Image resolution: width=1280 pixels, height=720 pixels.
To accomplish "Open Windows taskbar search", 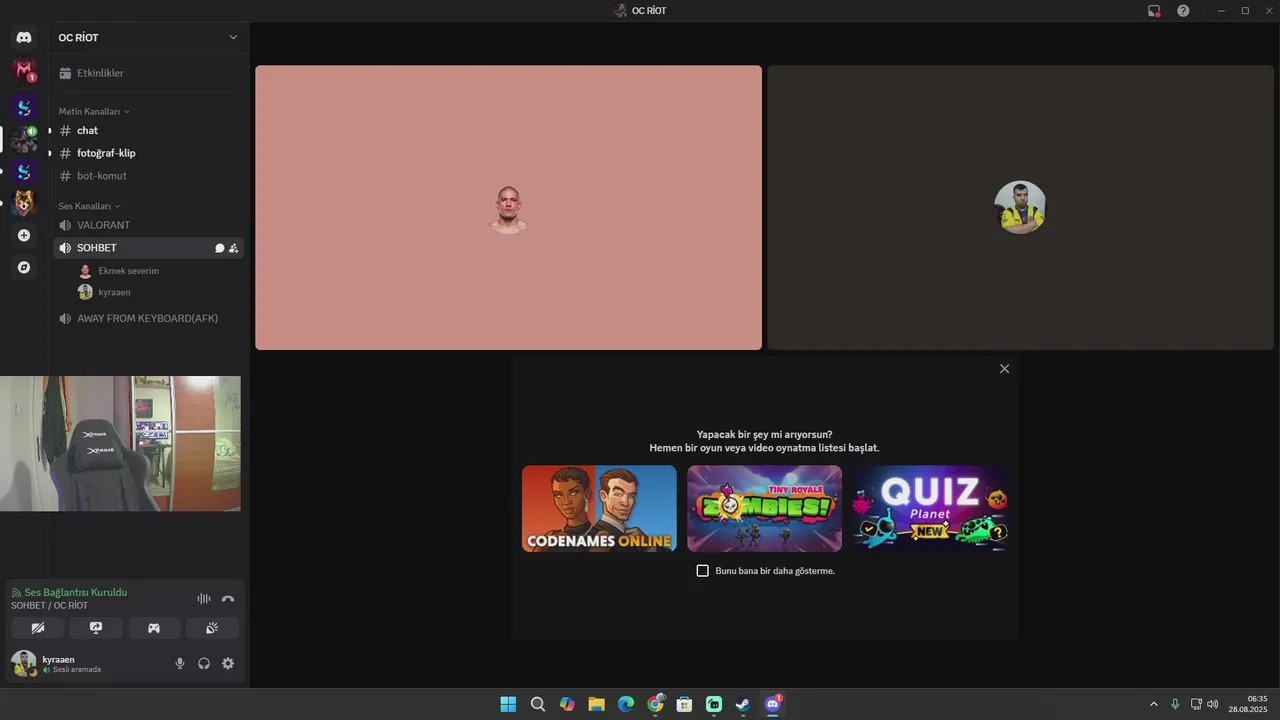I will pyautogui.click(x=538, y=704).
